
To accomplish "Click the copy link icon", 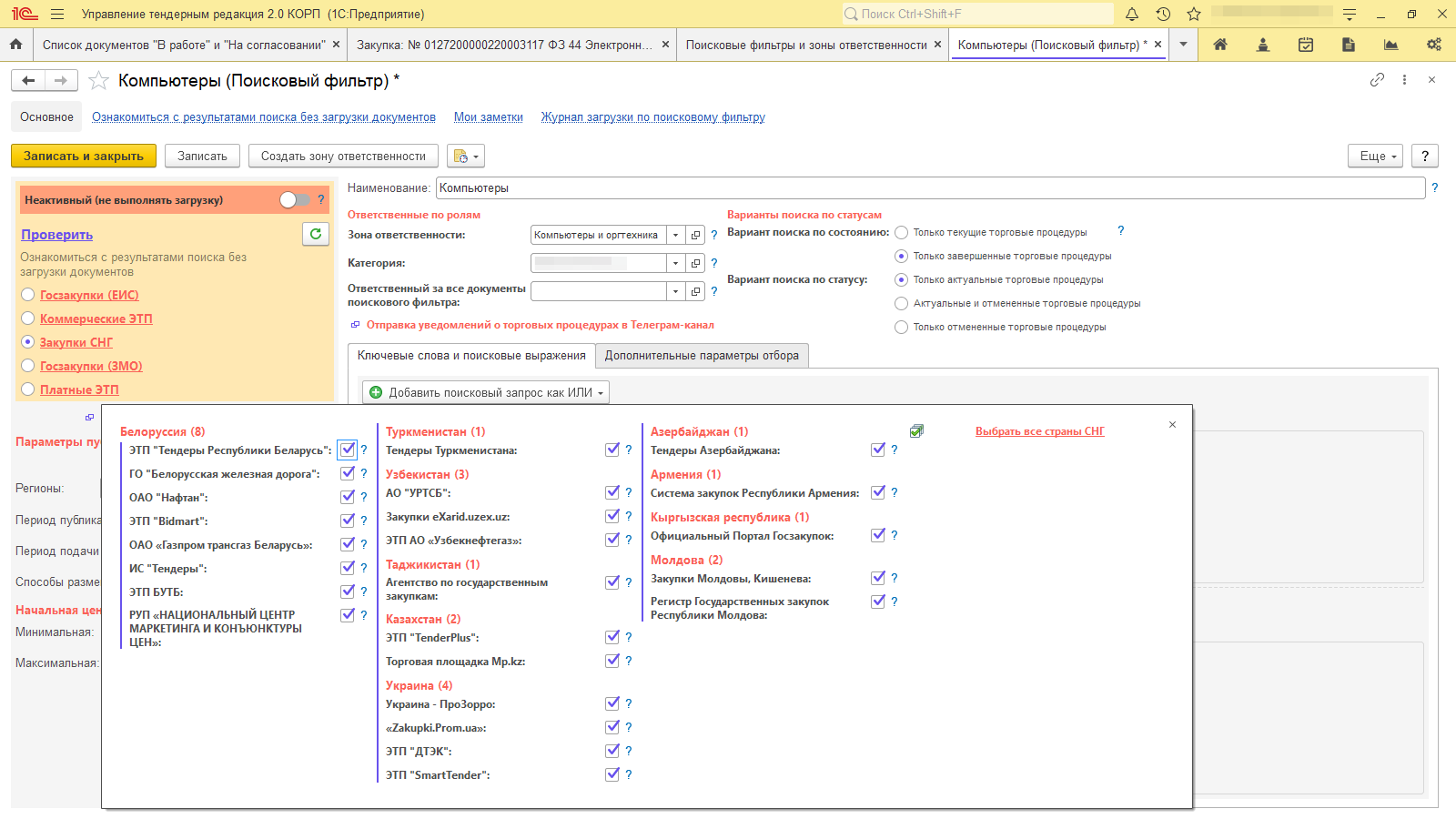I will [x=1377, y=80].
